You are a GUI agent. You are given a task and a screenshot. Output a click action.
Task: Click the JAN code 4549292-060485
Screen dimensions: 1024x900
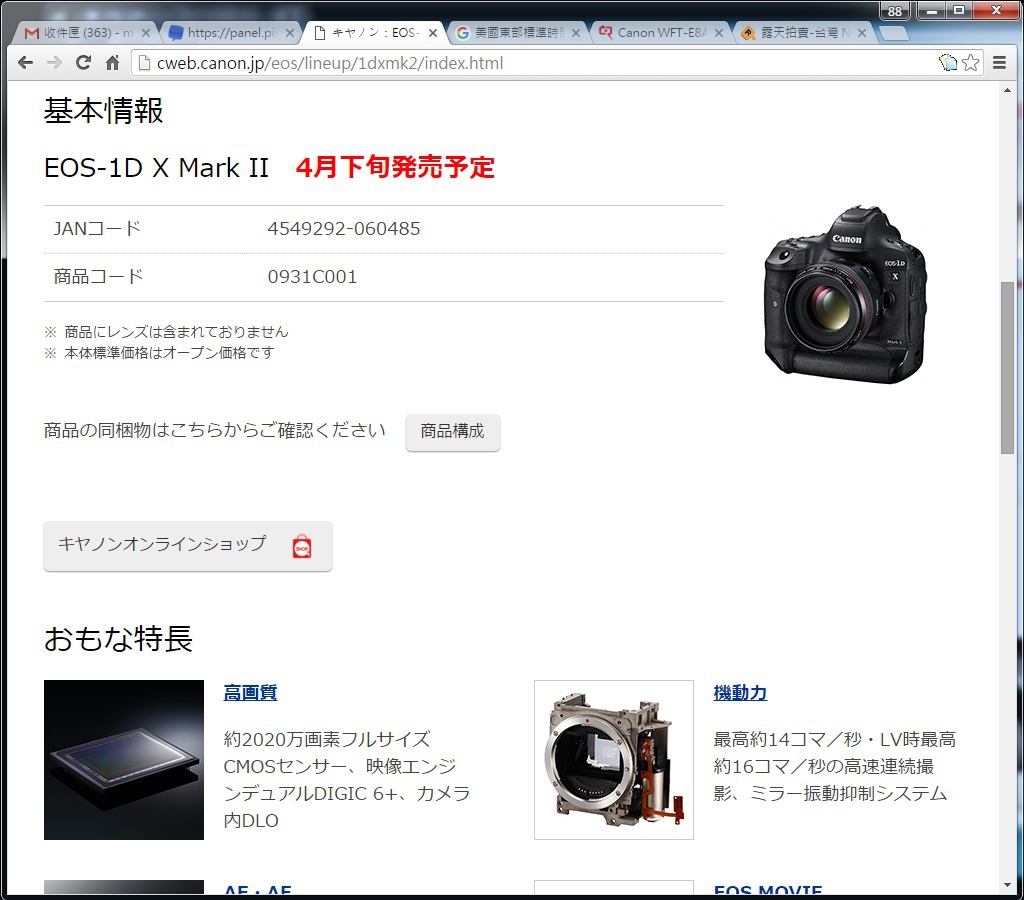[344, 229]
